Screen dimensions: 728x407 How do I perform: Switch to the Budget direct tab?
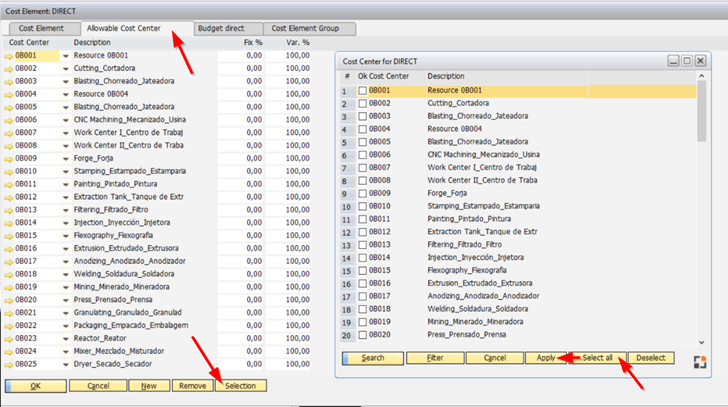coord(227,29)
